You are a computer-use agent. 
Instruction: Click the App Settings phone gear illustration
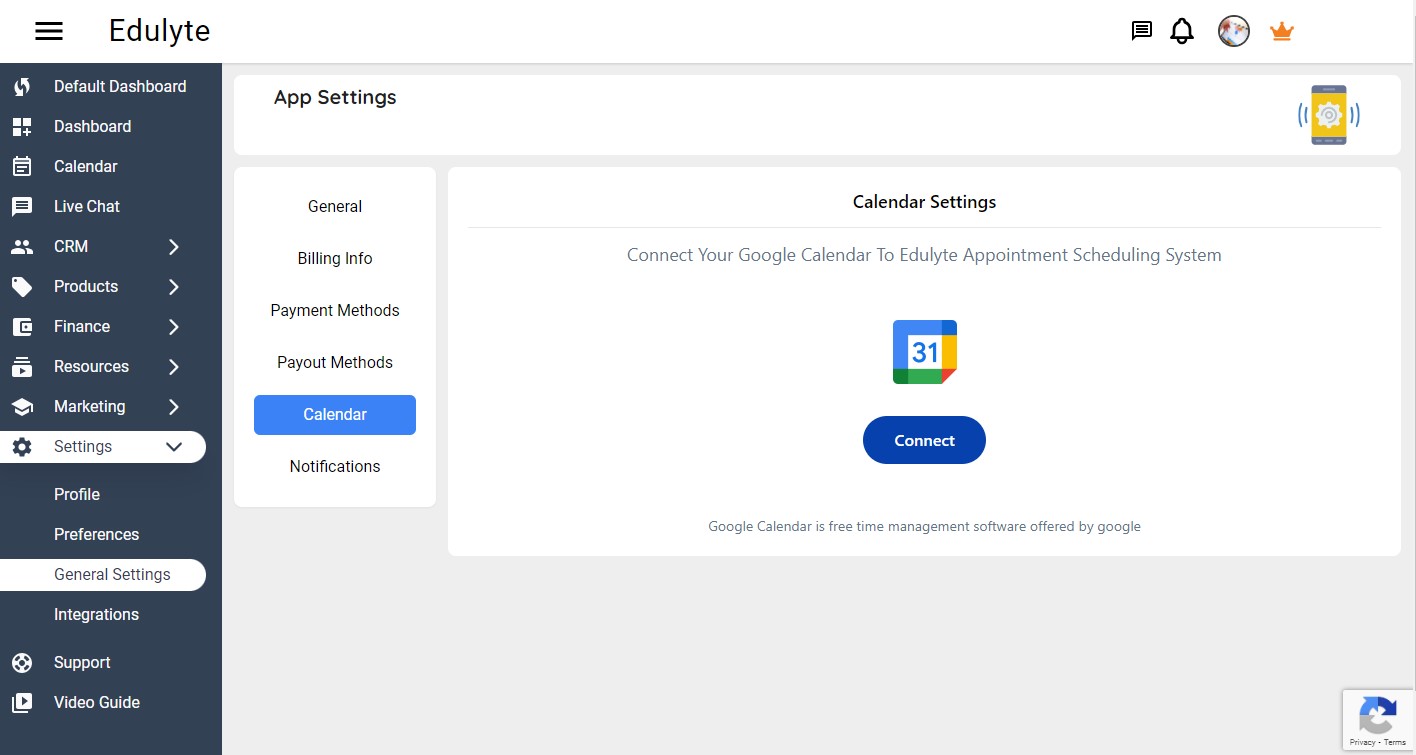(x=1329, y=115)
